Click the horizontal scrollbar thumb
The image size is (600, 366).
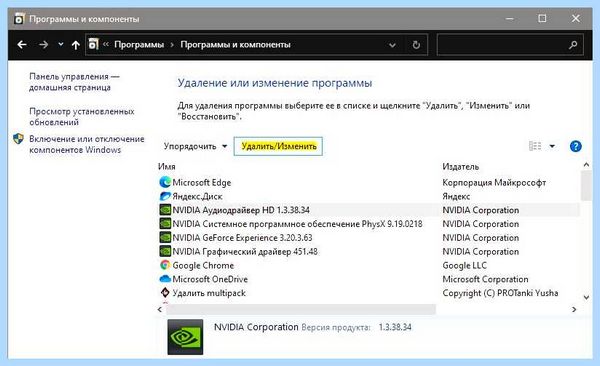coord(301,309)
